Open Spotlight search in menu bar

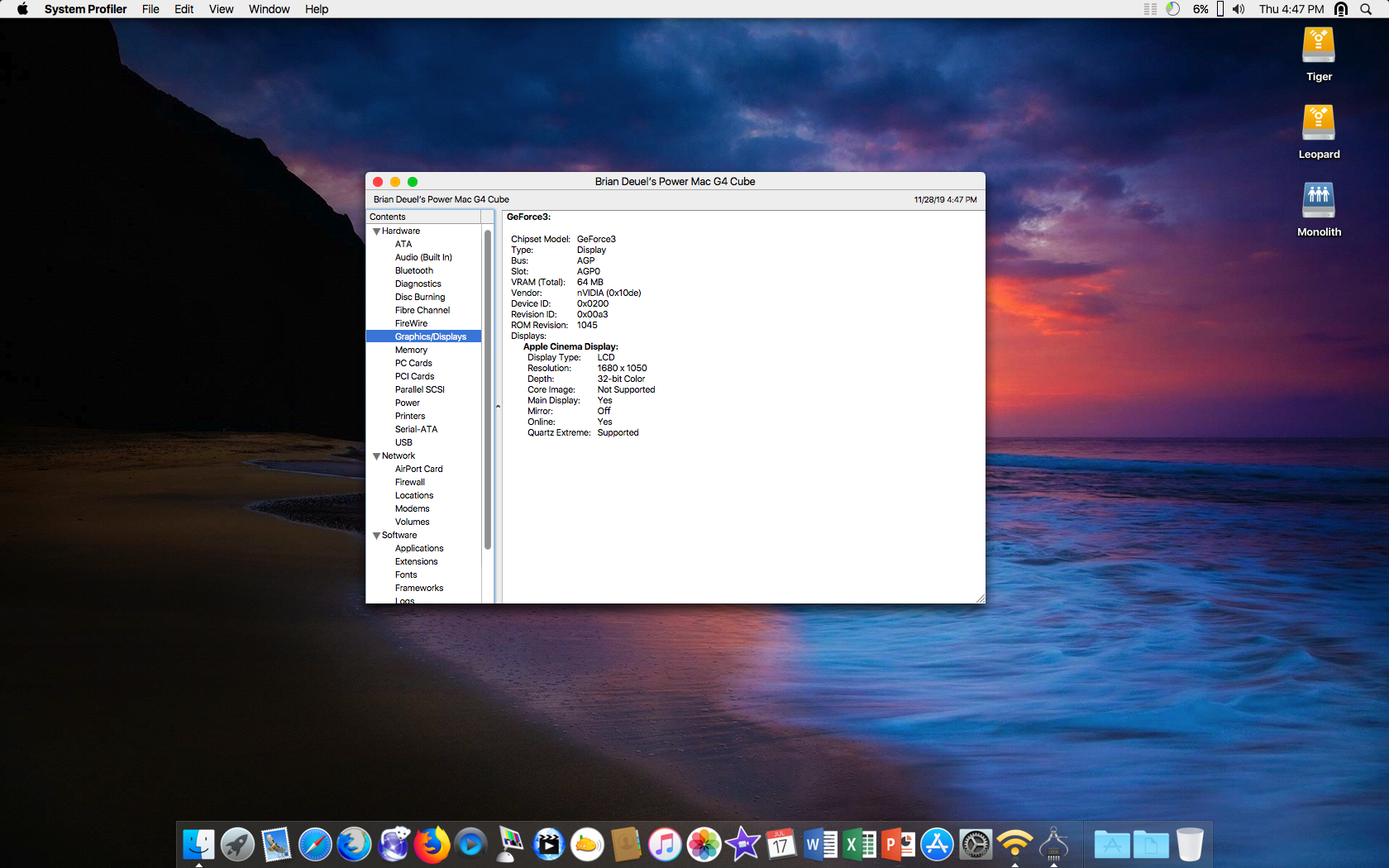pyautogui.click(x=1366, y=9)
